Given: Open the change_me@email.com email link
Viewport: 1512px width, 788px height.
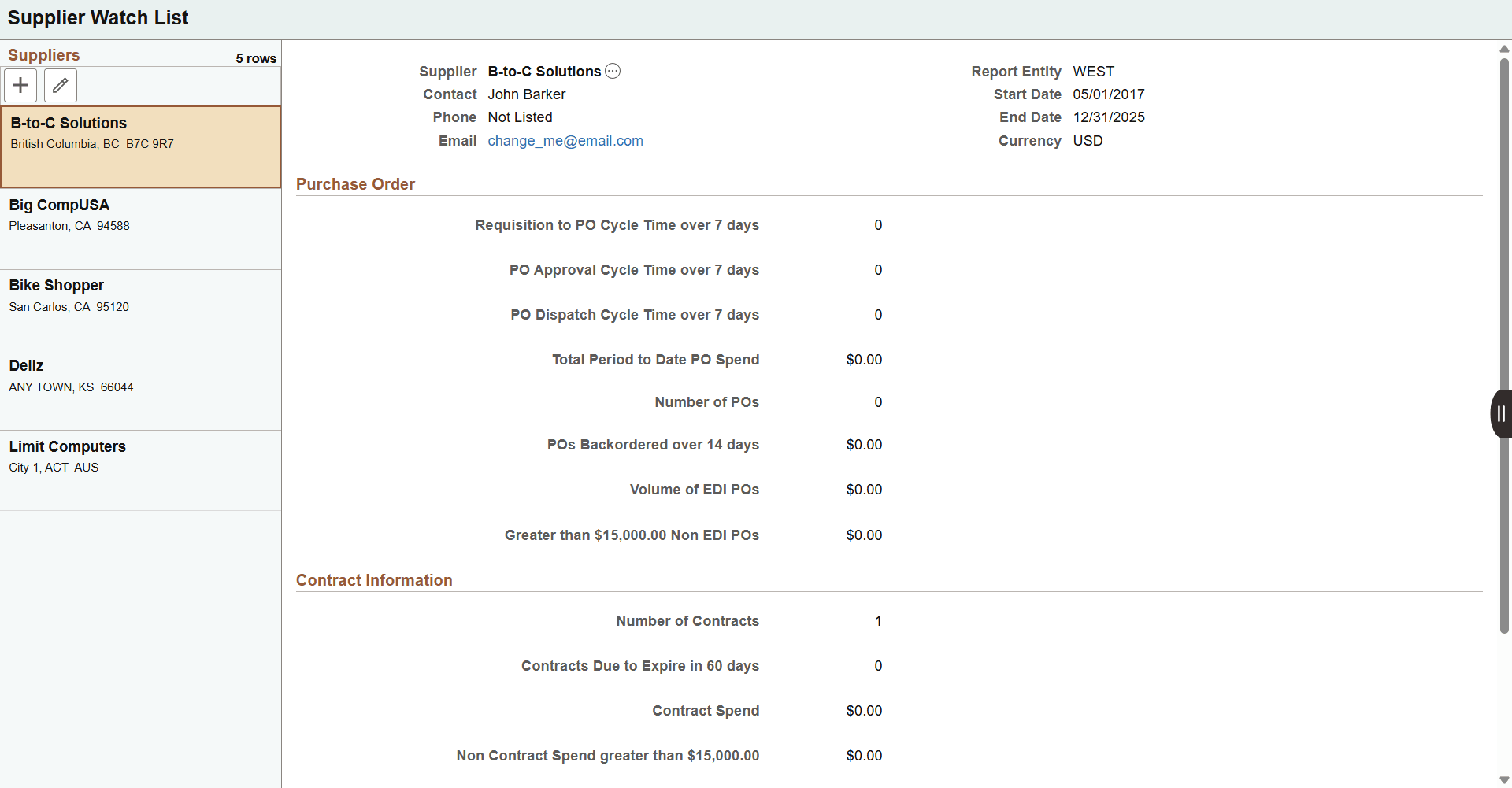Looking at the screenshot, I should point(565,141).
